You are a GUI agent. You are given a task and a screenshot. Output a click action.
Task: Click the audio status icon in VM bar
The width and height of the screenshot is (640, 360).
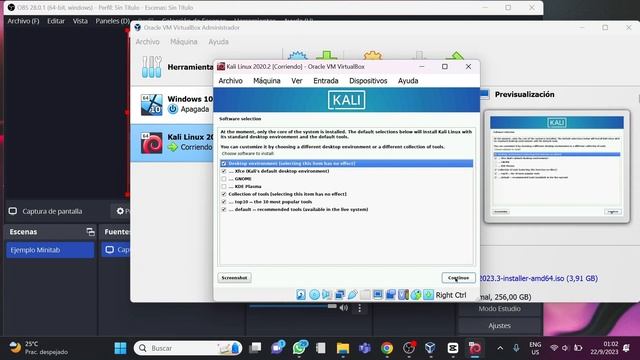click(x=327, y=295)
